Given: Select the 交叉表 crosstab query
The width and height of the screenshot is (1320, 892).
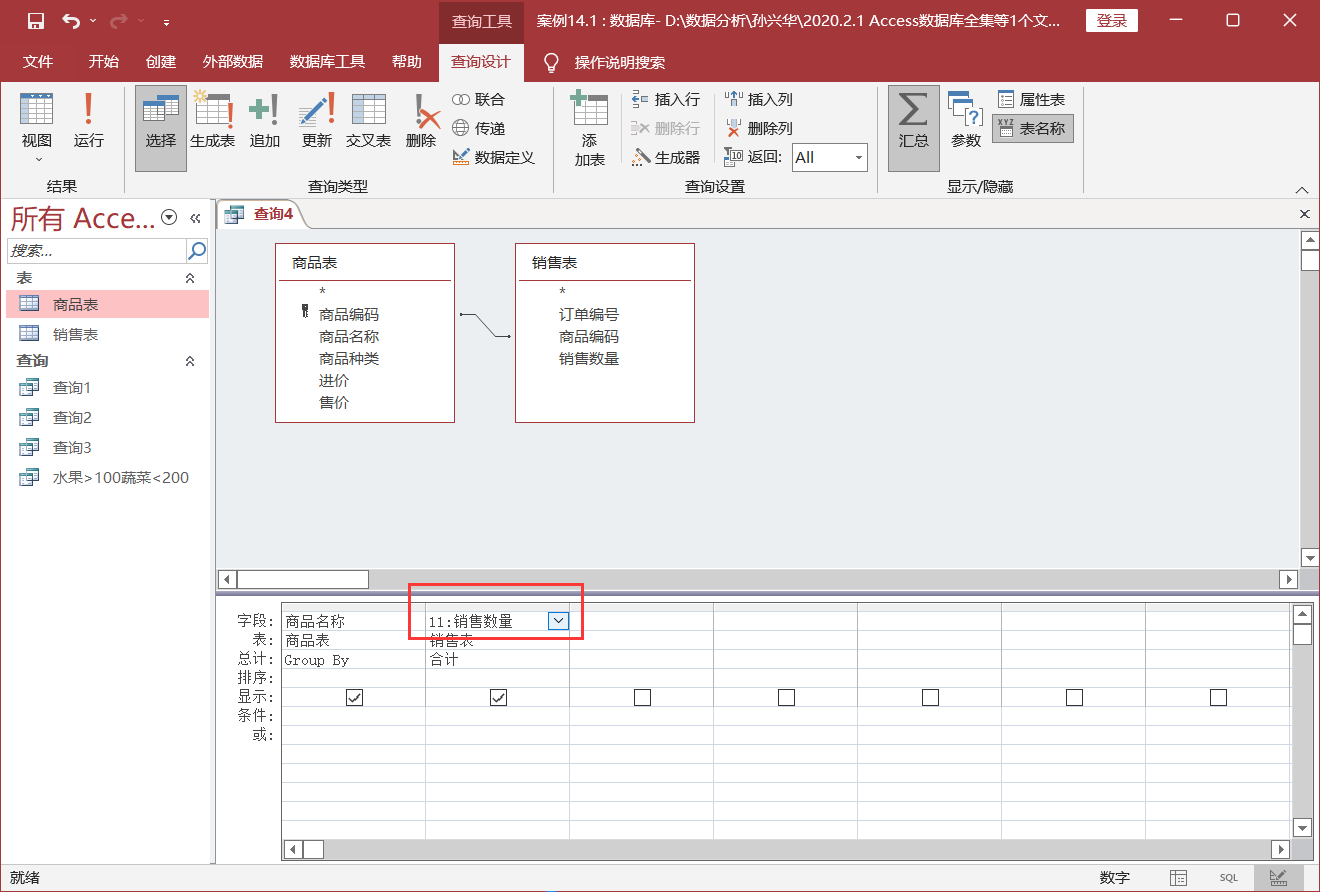Looking at the screenshot, I should tap(368, 121).
